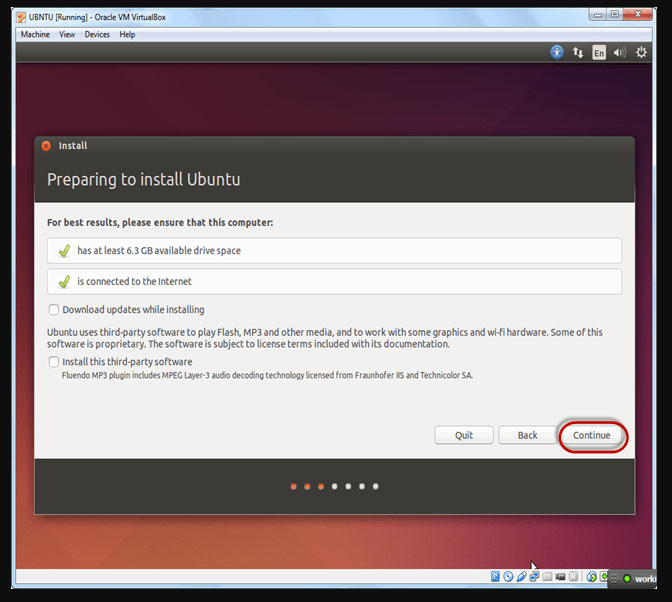This screenshot has height=602, width=672.
Task: Click the Quit button
Action: click(464, 435)
